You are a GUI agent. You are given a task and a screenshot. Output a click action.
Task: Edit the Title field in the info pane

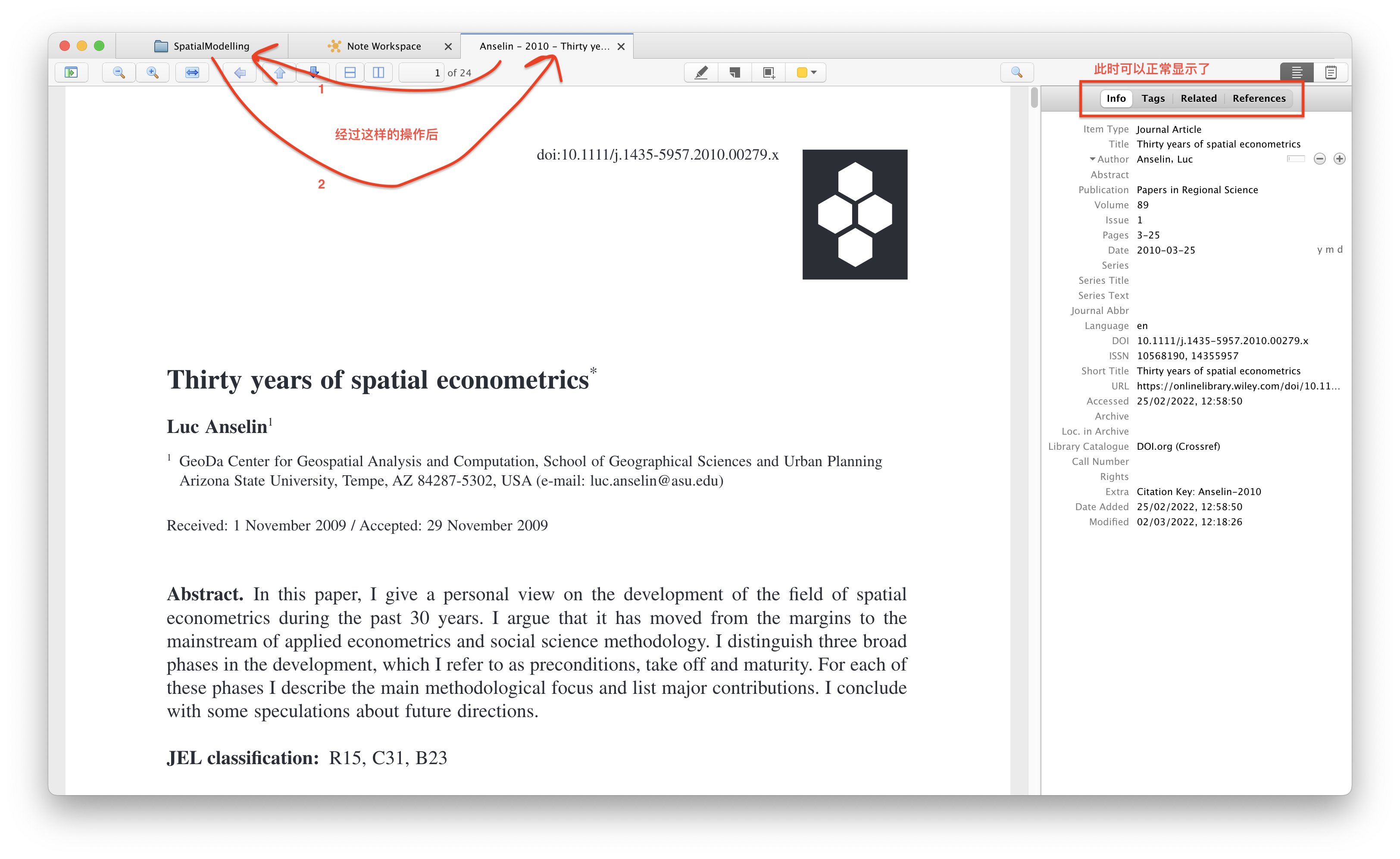click(x=1218, y=144)
